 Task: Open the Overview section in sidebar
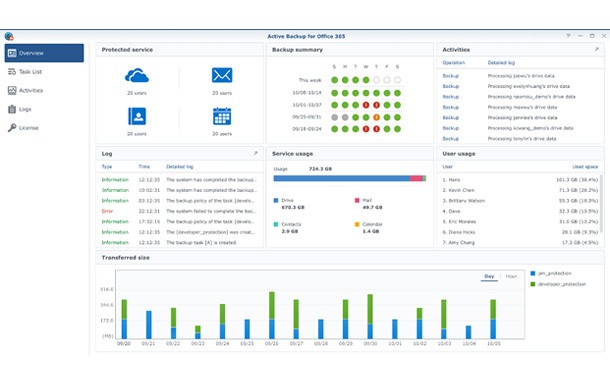point(44,53)
